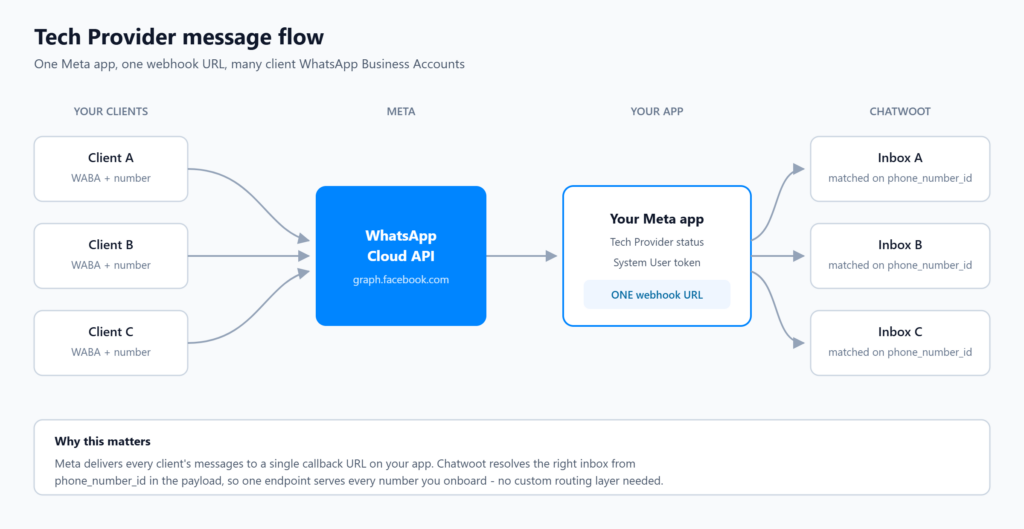Click matched on phone_number_id under Inbox C
This screenshot has width=1024, height=529.
(900, 352)
